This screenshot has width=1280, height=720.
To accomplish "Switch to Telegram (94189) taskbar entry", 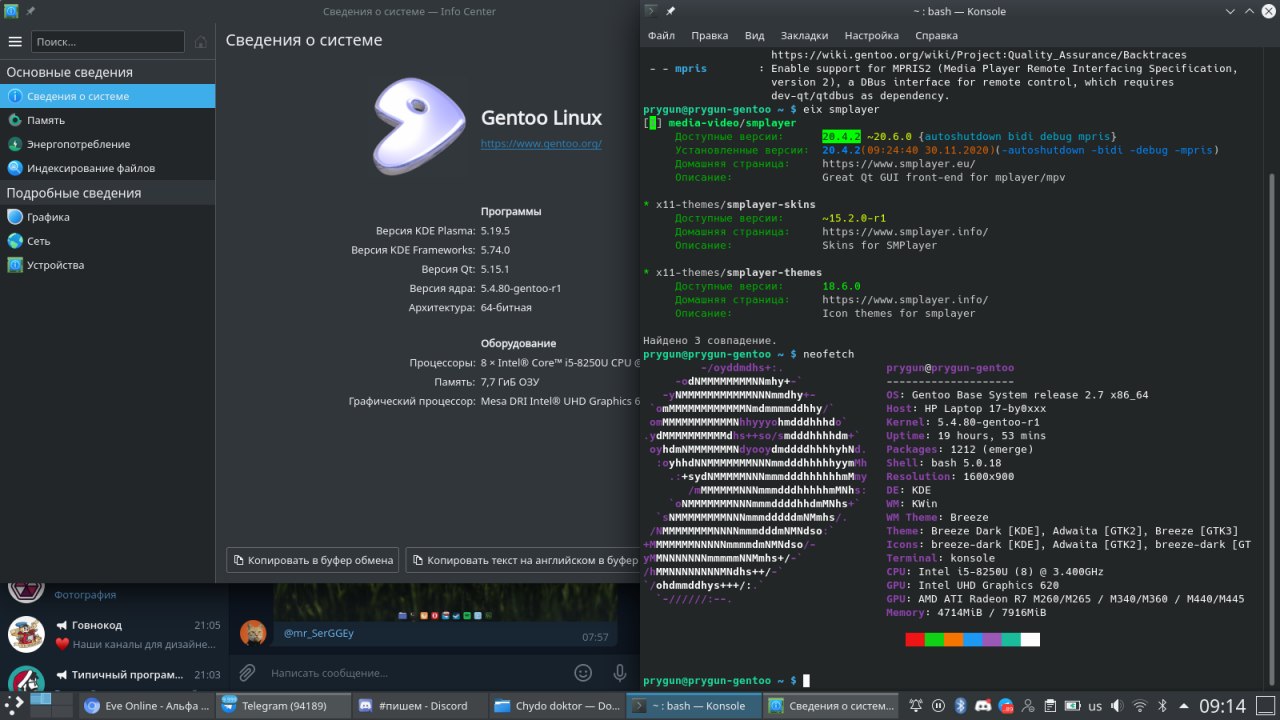I will [283, 705].
